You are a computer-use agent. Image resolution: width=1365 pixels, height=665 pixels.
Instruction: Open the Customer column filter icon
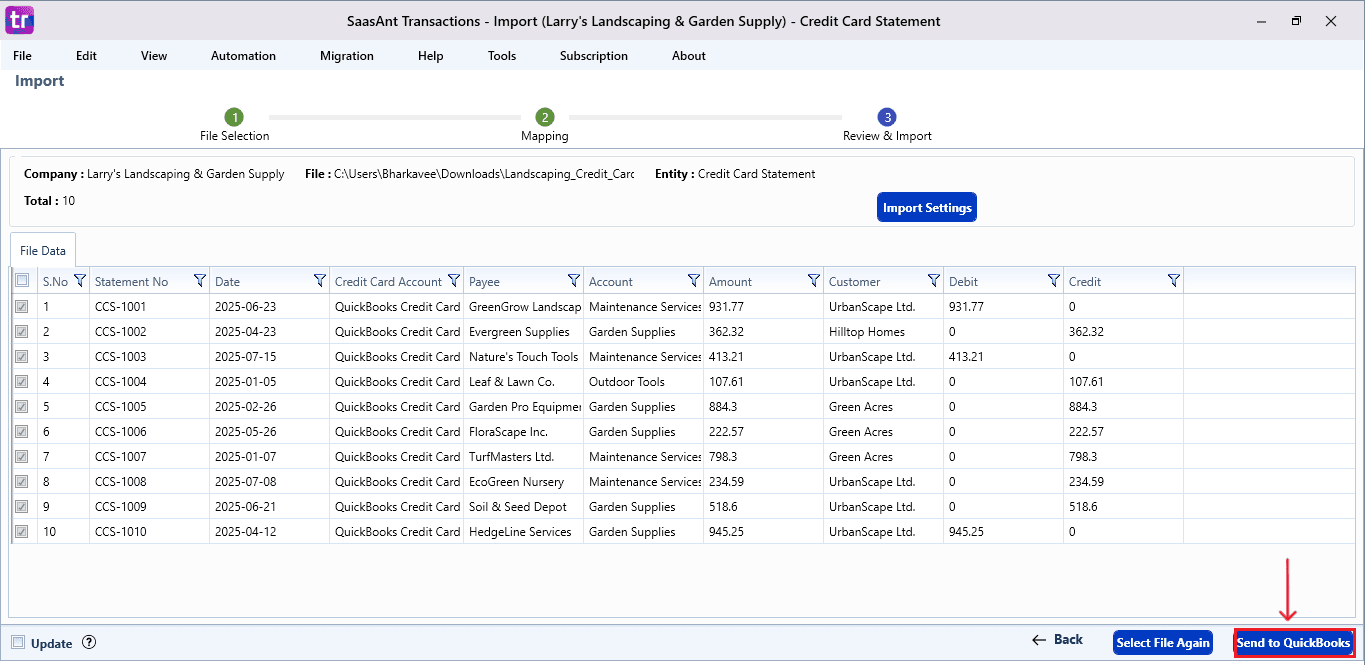[934, 281]
